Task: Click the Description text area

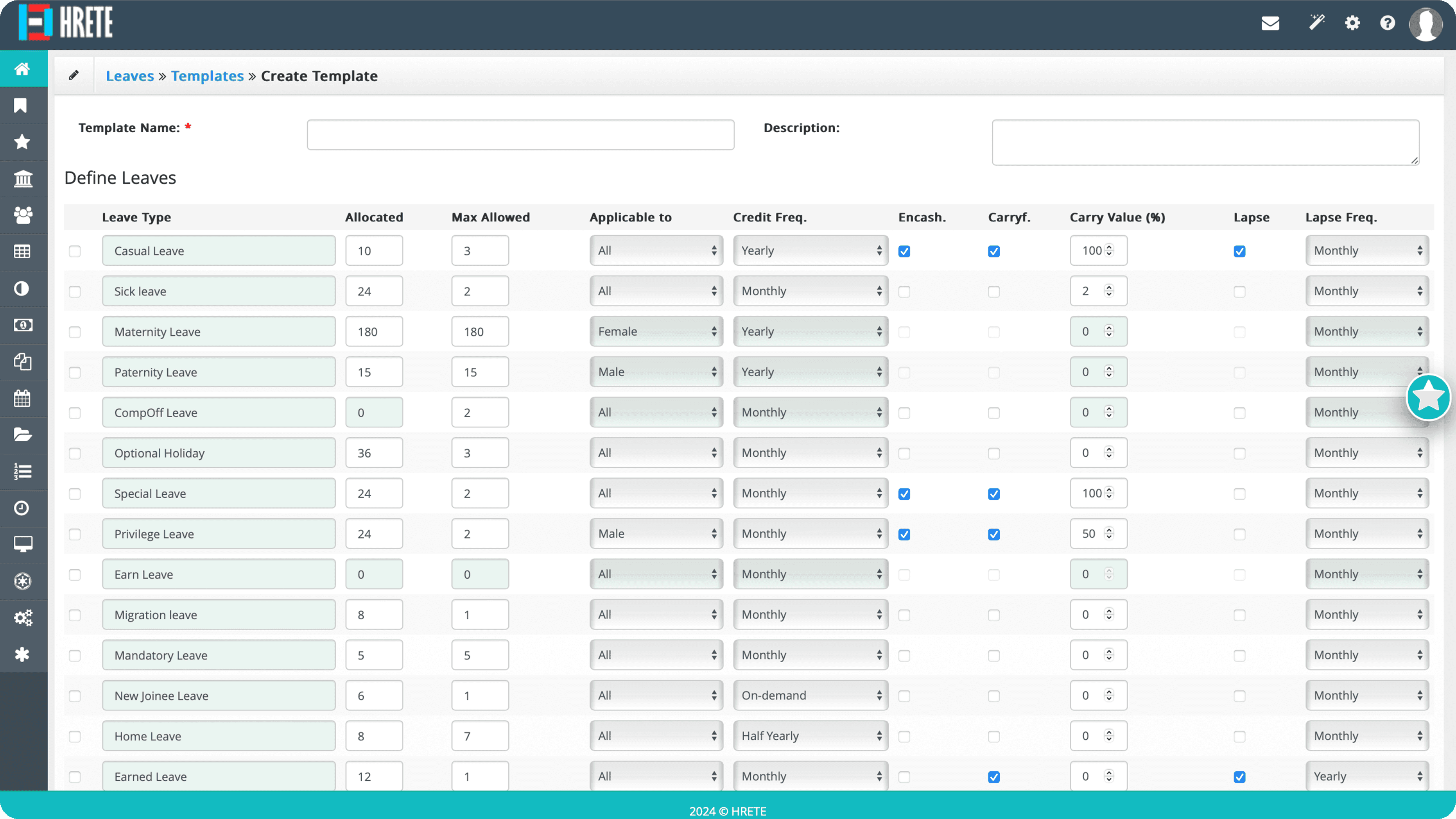Action: click(x=1205, y=142)
